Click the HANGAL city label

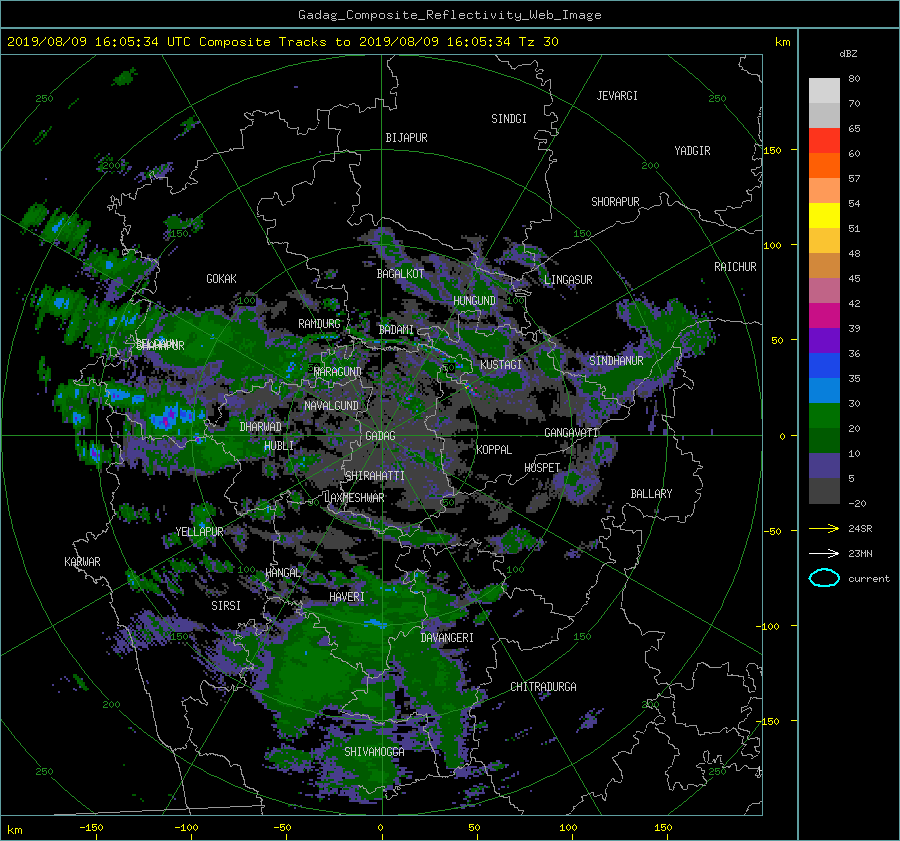coord(283,573)
